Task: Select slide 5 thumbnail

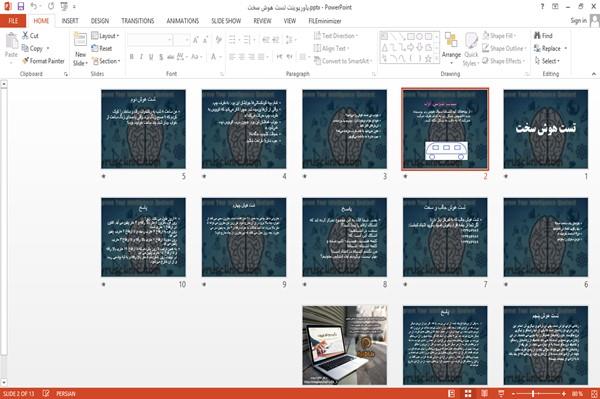Action: point(143,129)
